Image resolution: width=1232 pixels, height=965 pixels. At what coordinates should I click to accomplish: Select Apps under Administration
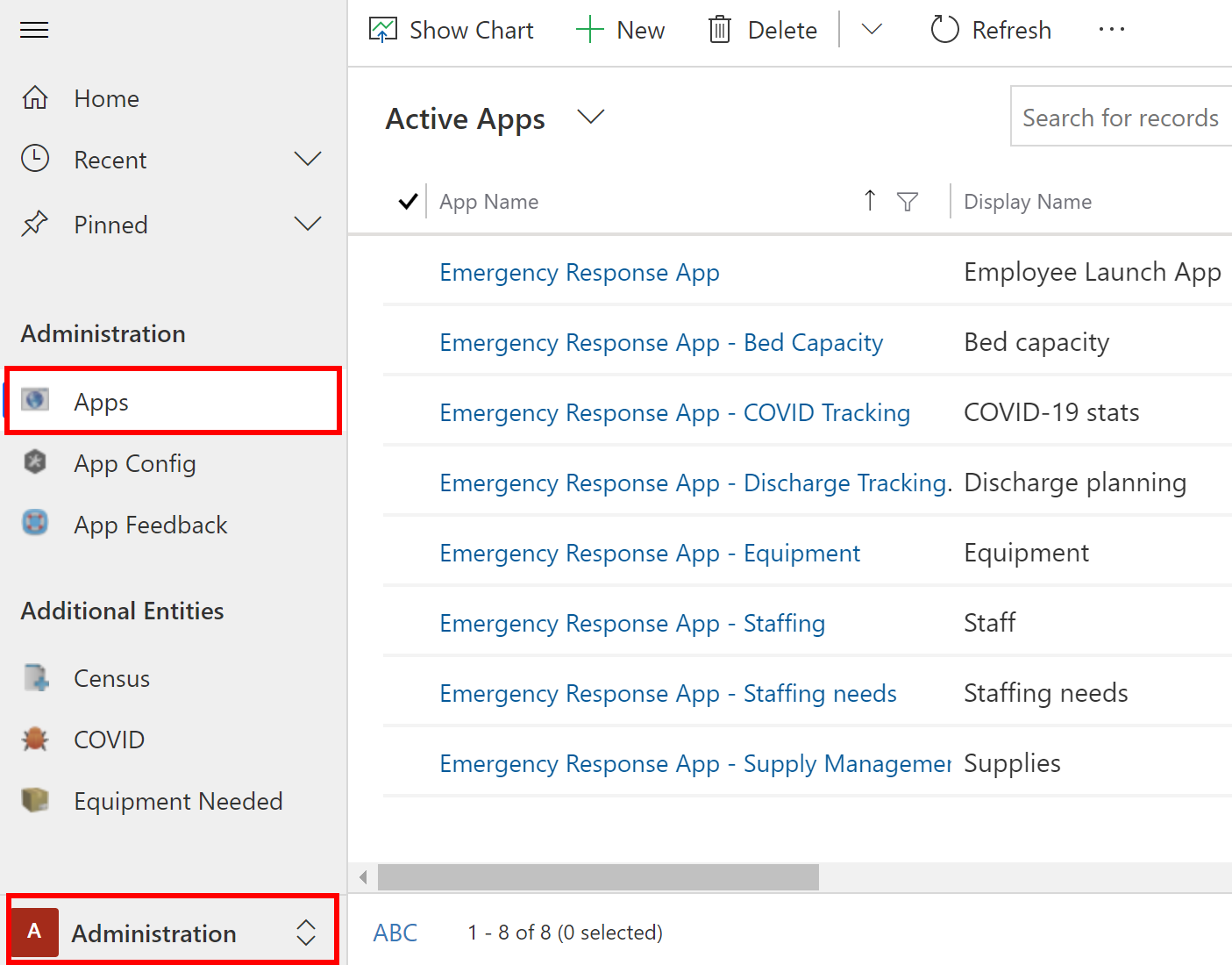pos(173,401)
